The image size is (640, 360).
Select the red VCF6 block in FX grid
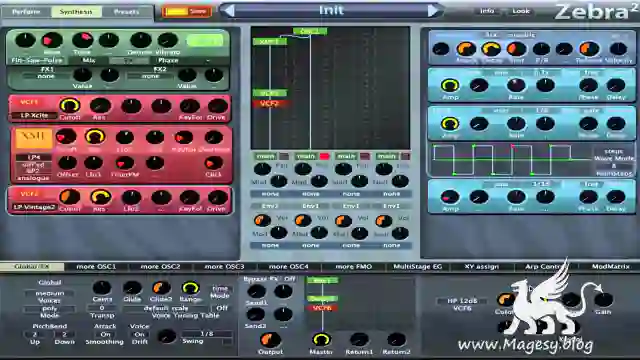[x=322, y=308]
